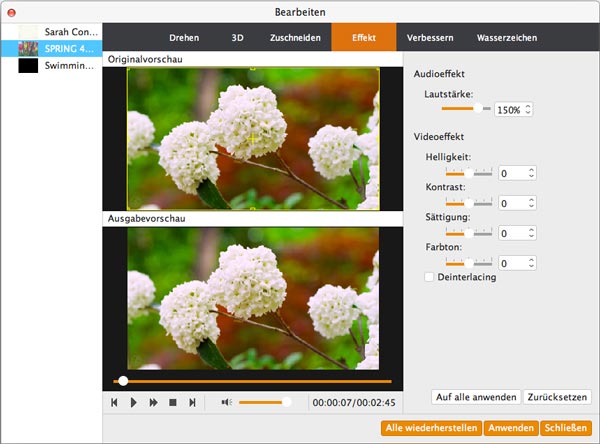Switch to the Zuschneiden tab

(295, 38)
